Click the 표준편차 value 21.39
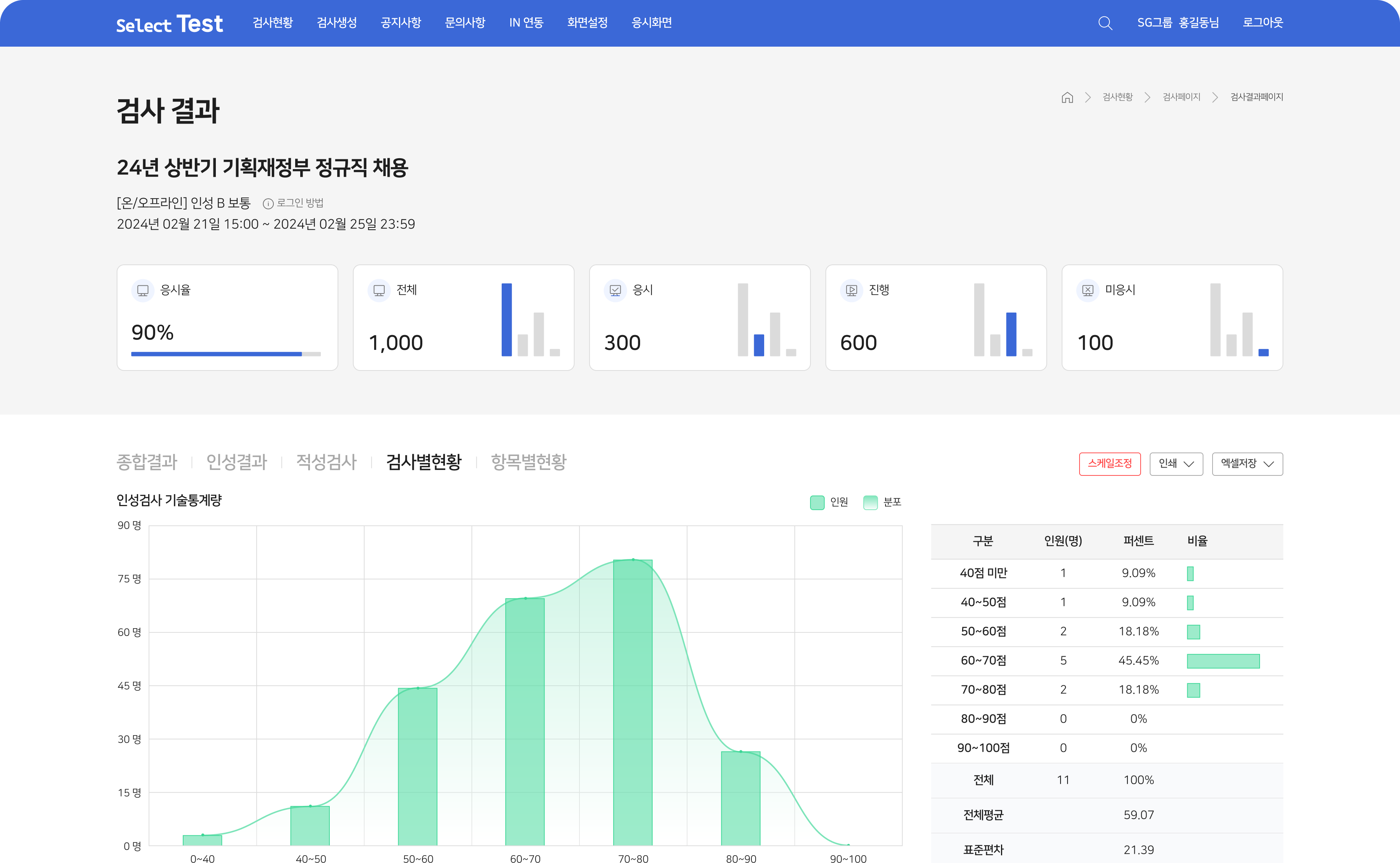This screenshot has width=1400, height=863. click(x=1139, y=850)
